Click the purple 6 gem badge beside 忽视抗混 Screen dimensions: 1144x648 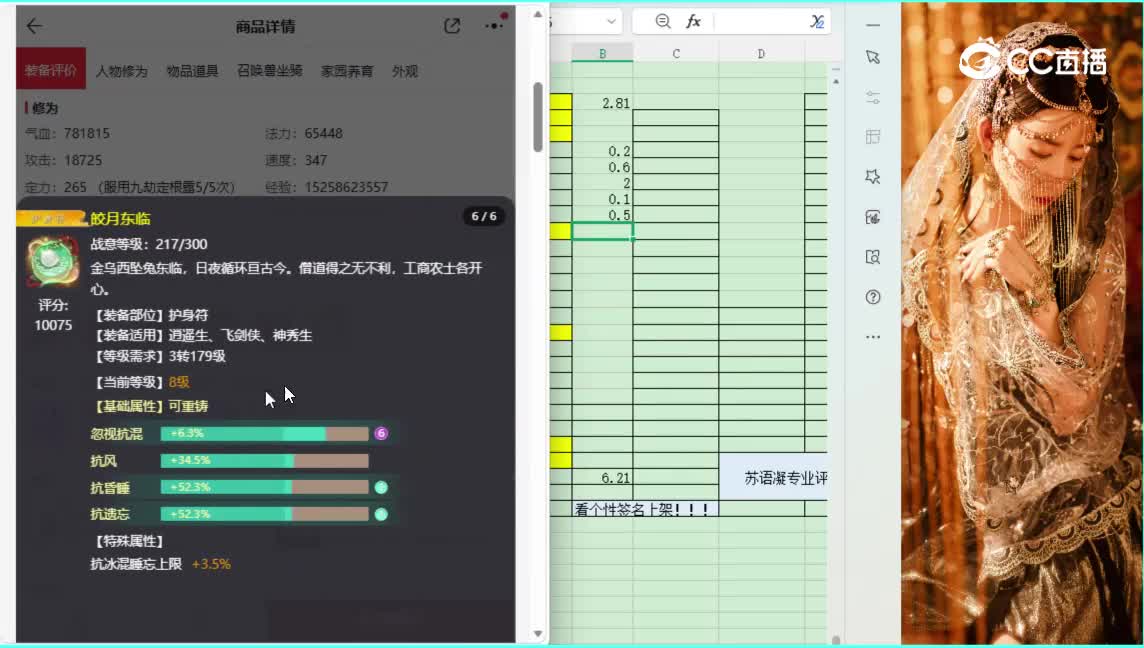381,433
